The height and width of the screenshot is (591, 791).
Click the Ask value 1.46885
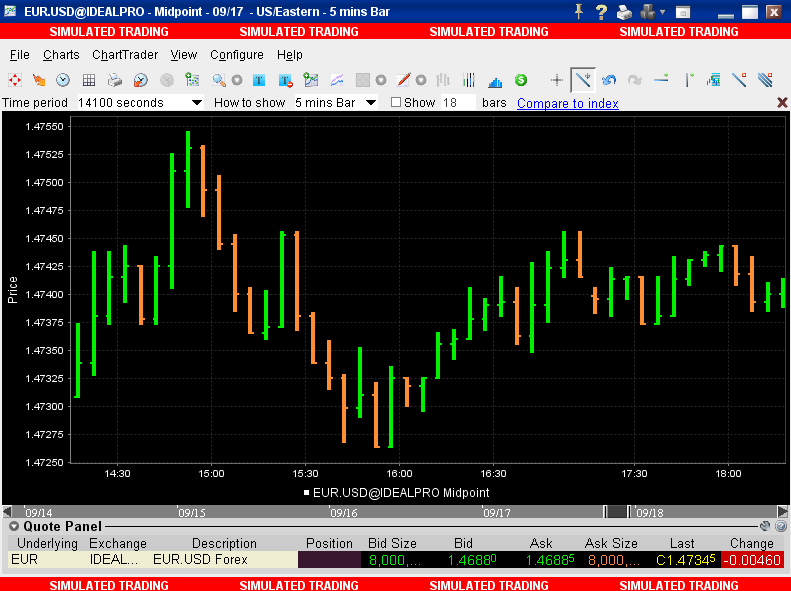coord(550,560)
